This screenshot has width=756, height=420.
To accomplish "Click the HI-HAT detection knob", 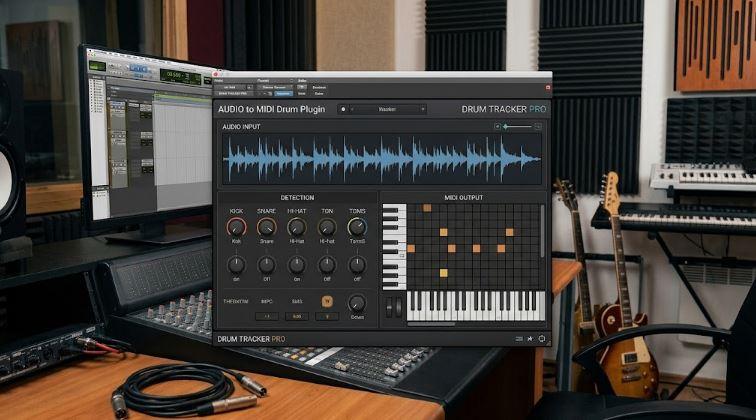I will click(x=297, y=227).
